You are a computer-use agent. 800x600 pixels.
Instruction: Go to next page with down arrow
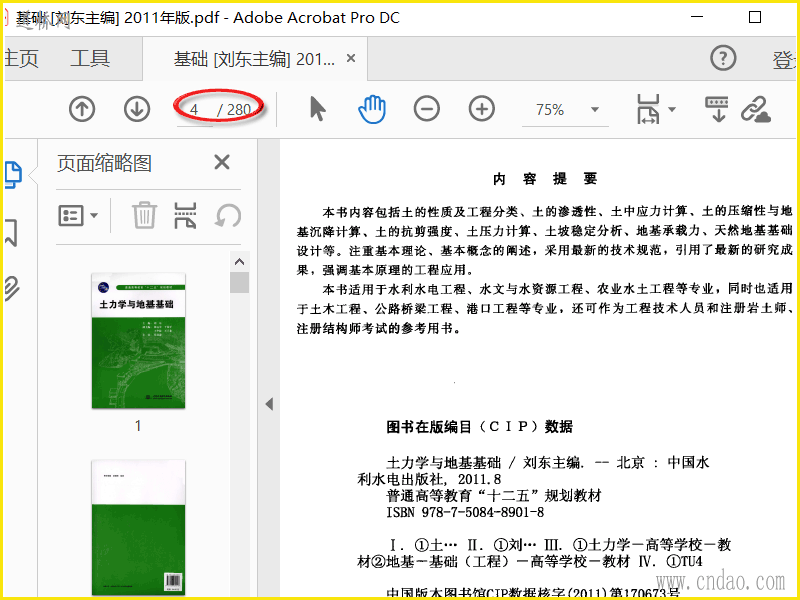coord(137,109)
